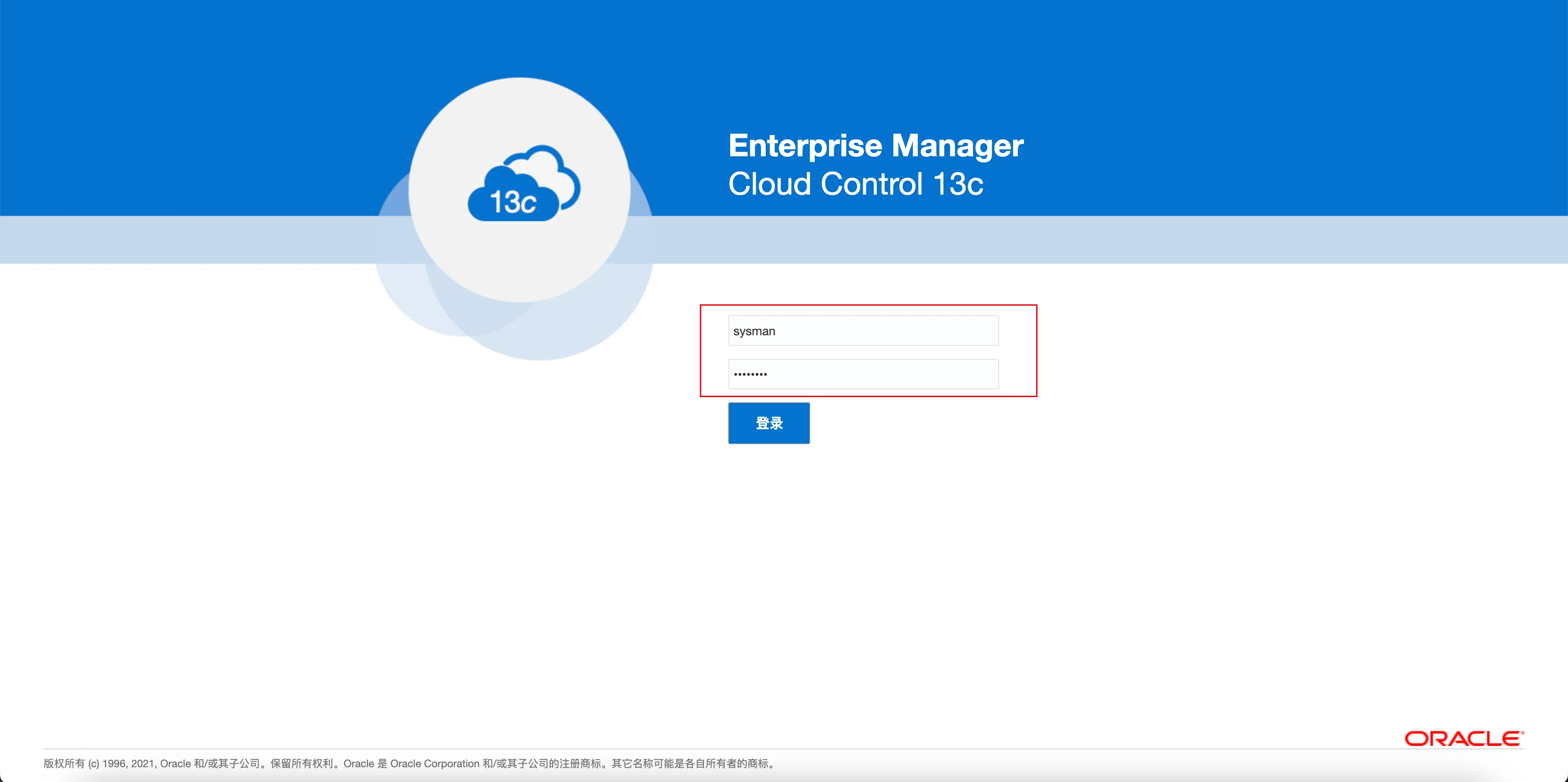The height and width of the screenshot is (782, 1568).
Task: Click the 1996, 2021 years in footer
Action: click(128, 763)
